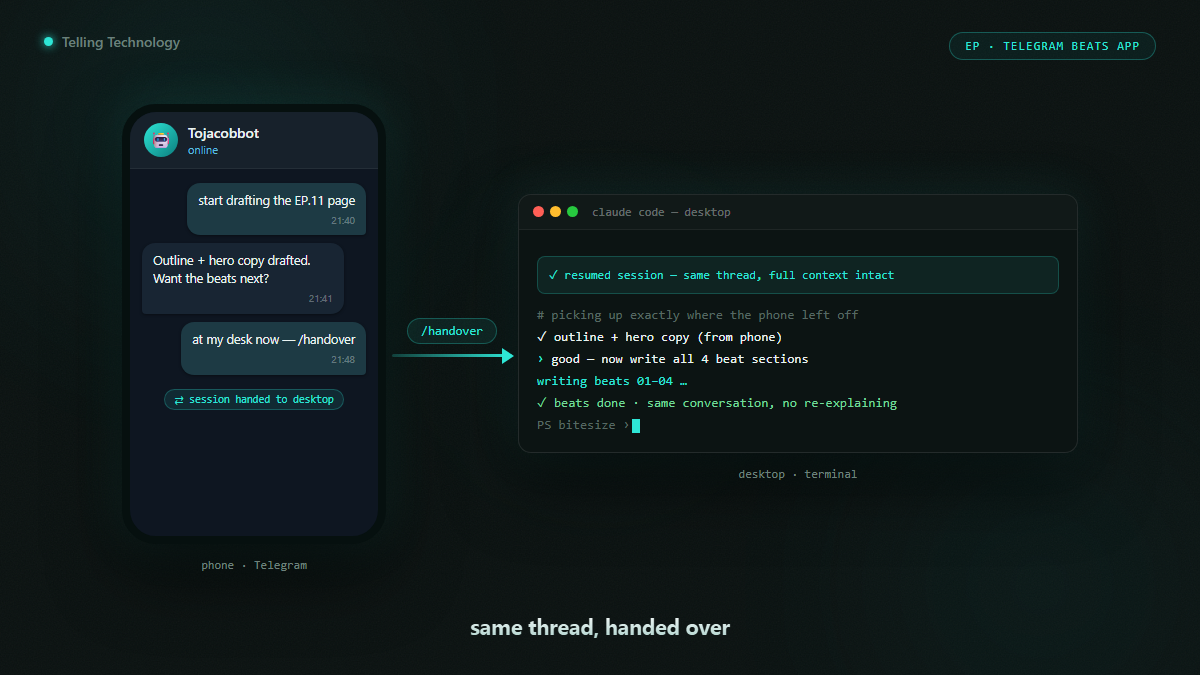
Task: Click the yellow minimize dot in terminal
Action: (556, 212)
